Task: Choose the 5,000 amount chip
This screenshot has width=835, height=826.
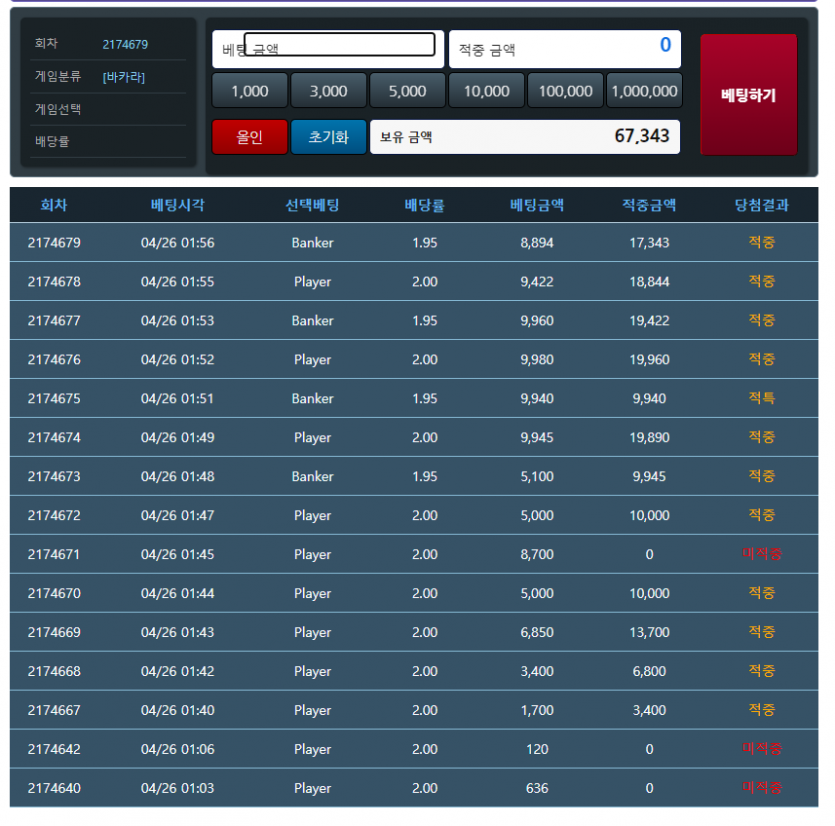Action: (x=407, y=91)
